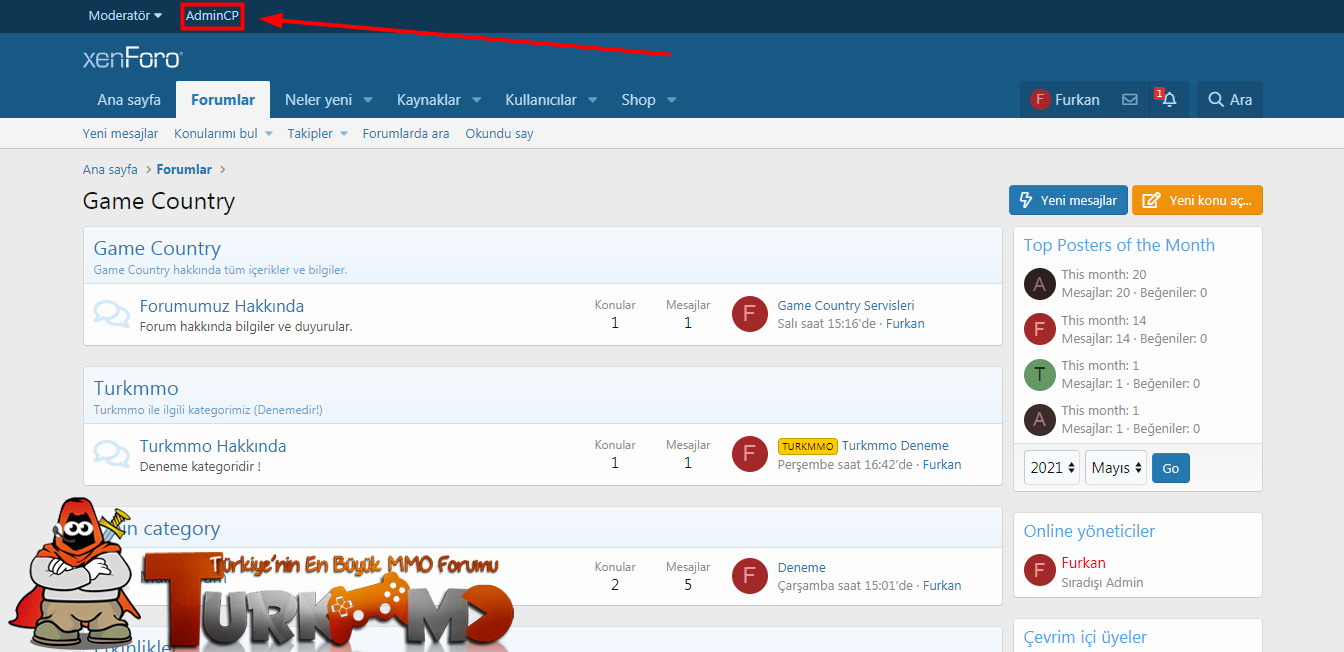Expand the Konularımı bul dropdown

(x=268, y=134)
